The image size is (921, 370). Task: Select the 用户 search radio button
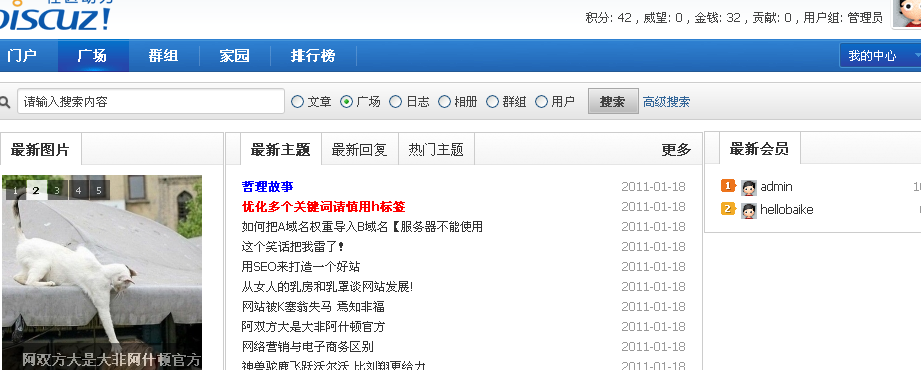coord(542,102)
